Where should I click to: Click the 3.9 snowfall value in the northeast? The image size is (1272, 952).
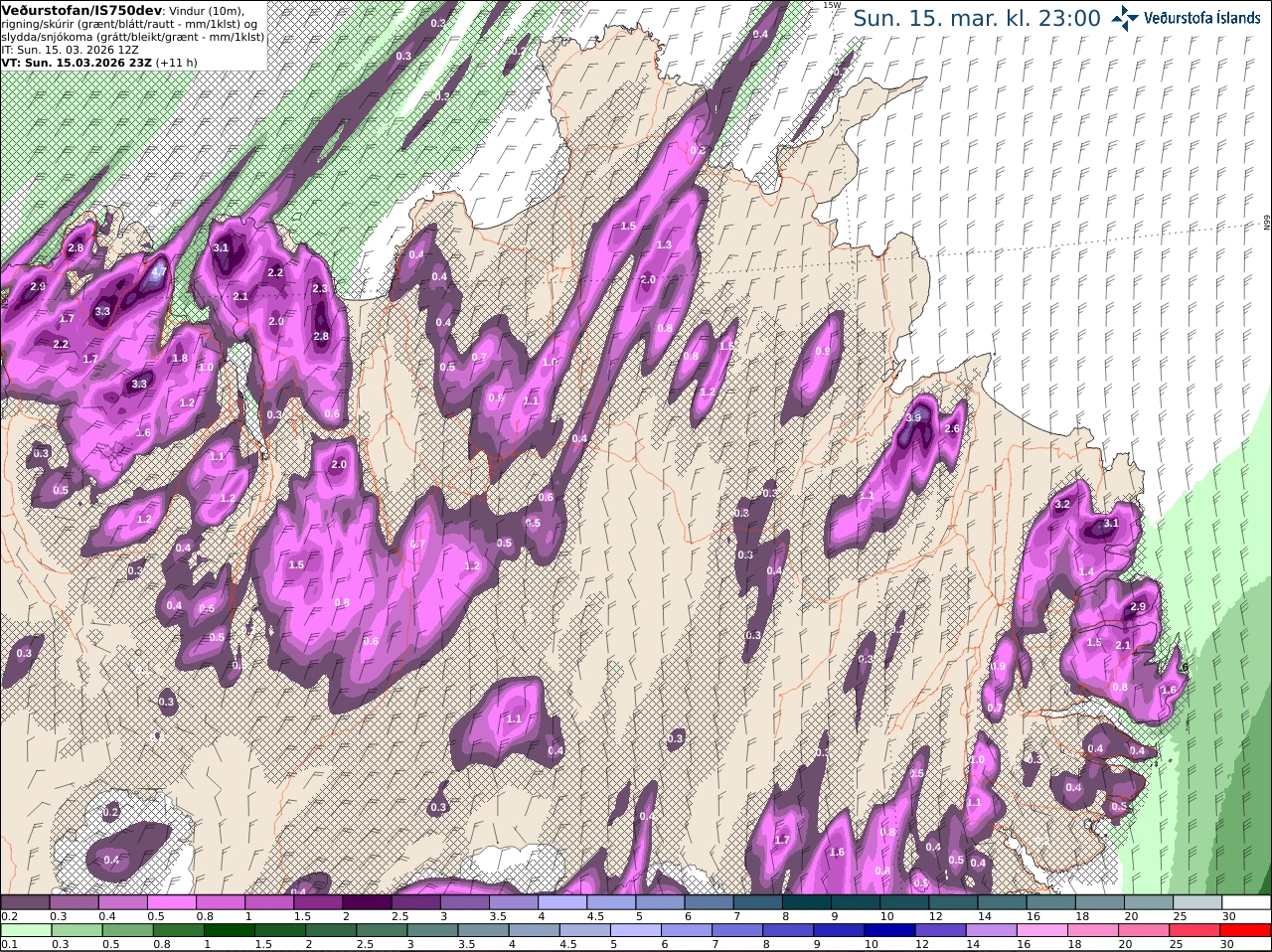click(x=914, y=417)
